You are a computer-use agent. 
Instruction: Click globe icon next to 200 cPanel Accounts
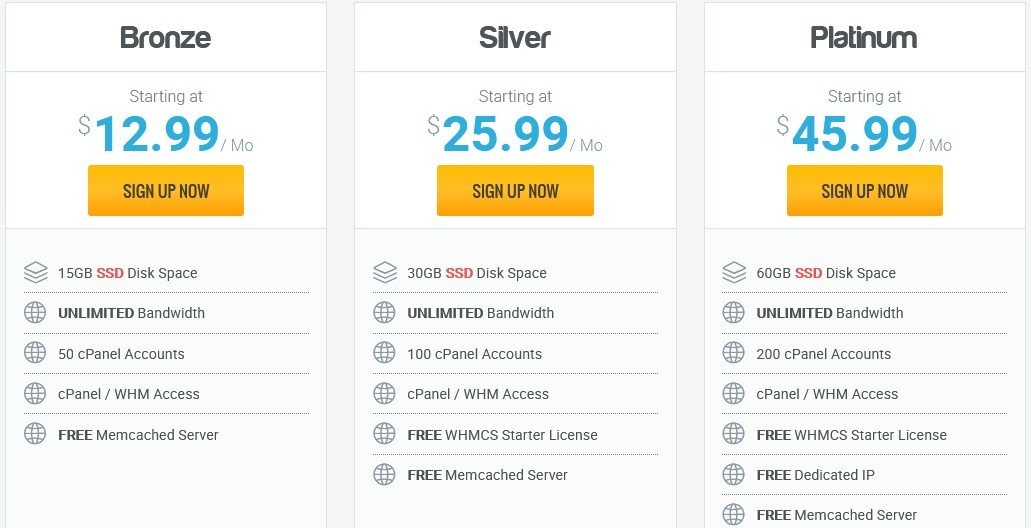point(734,353)
